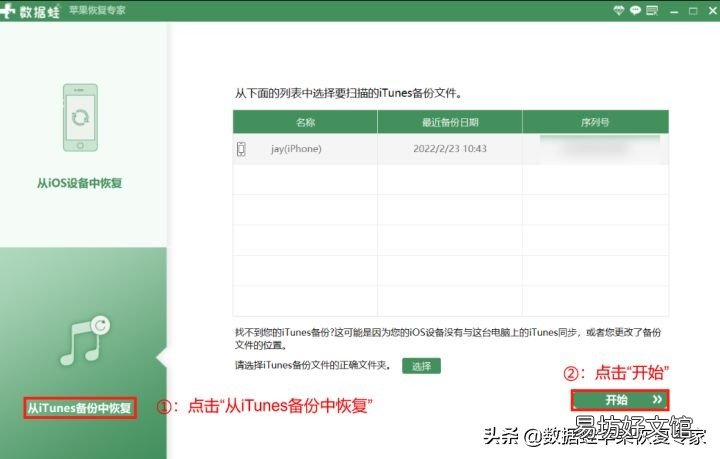Click the 名称 column header

point(305,122)
